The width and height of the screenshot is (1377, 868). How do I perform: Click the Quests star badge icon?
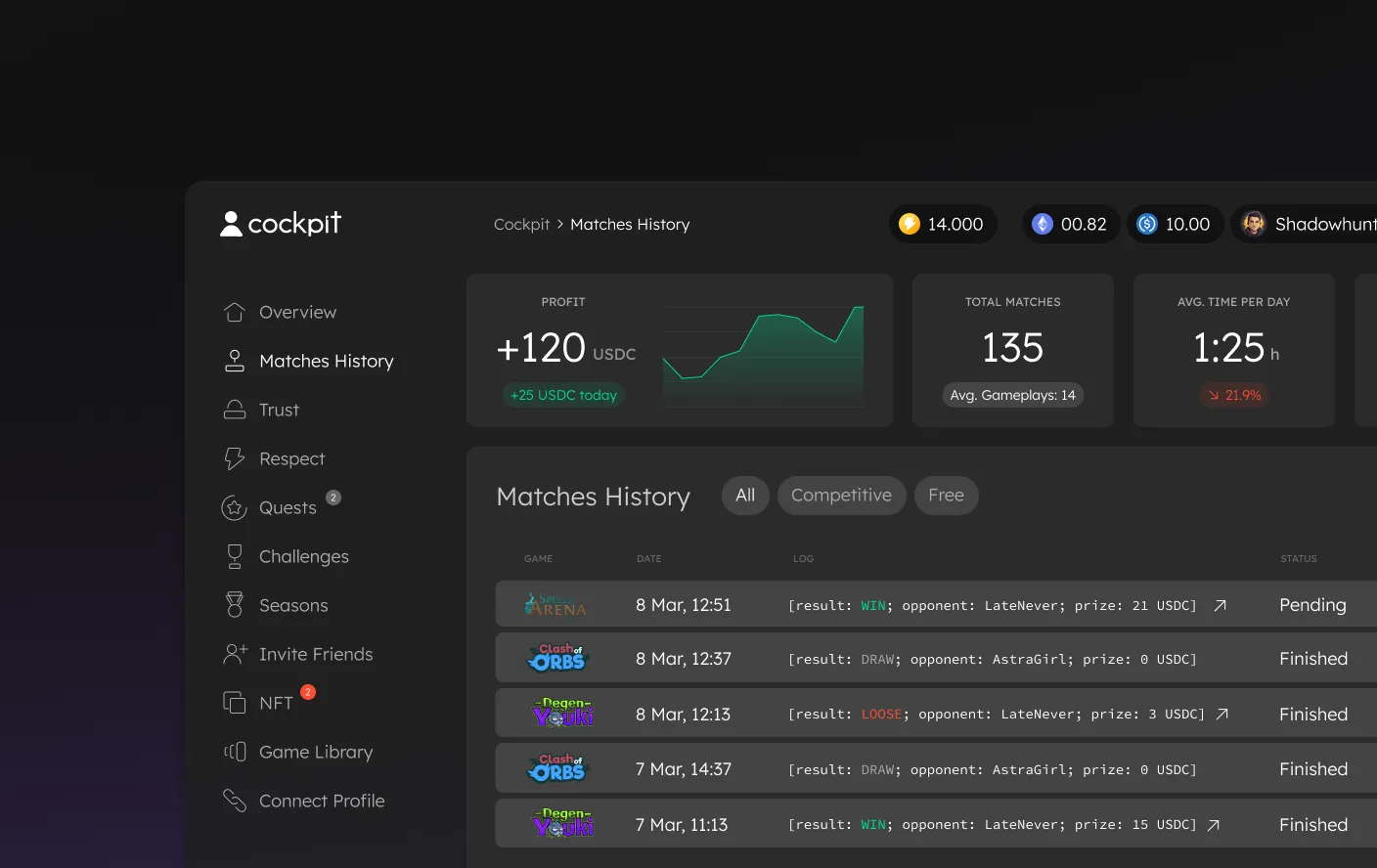(x=235, y=507)
